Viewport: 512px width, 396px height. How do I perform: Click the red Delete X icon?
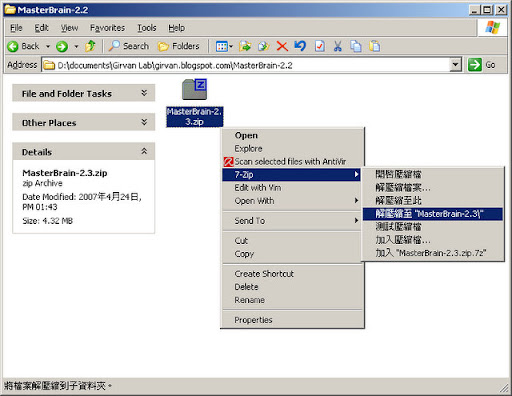(x=282, y=46)
